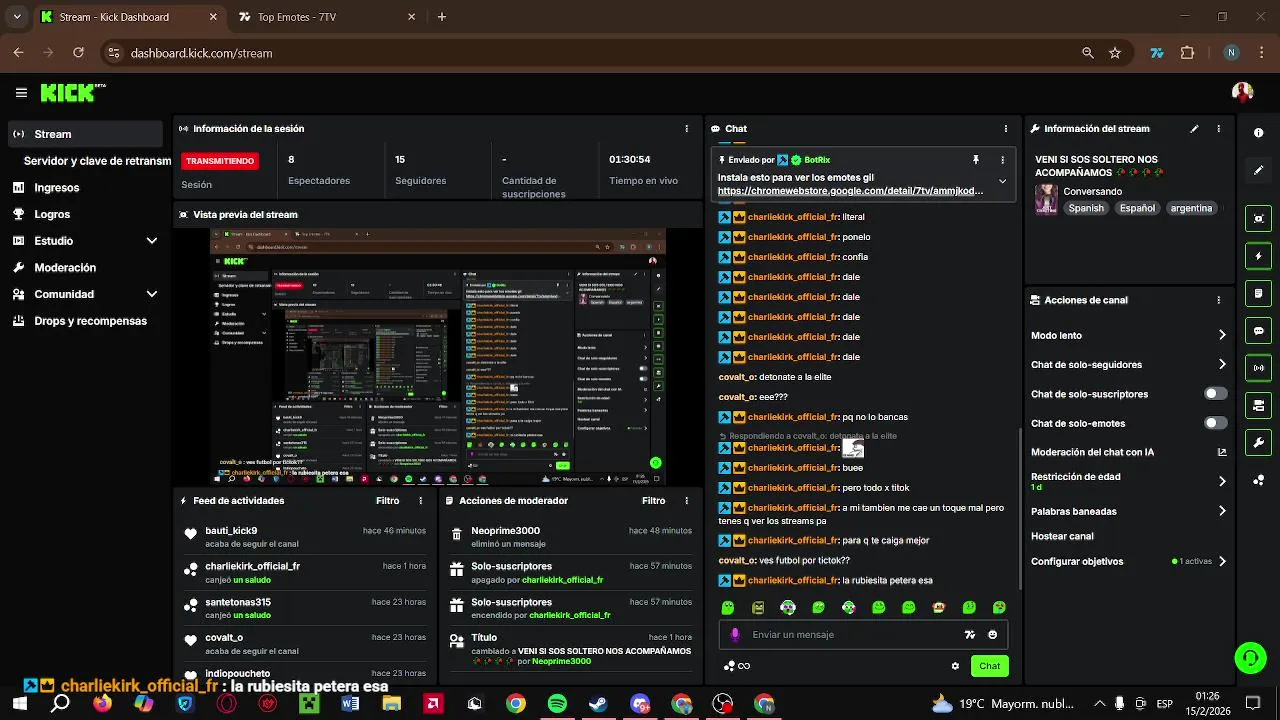Toggle Chat de solo-emotes switch
Screen dimensions: 1280x720
coord(1215,423)
